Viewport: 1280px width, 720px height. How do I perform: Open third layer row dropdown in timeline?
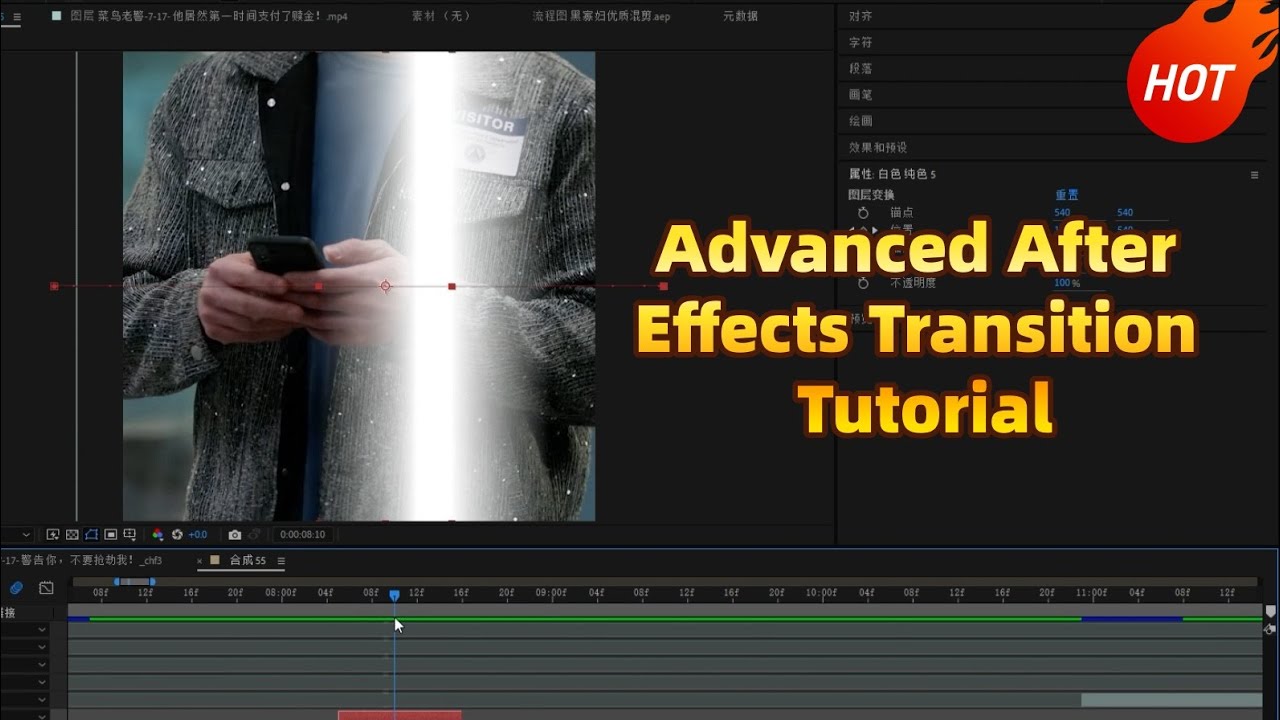coord(42,664)
